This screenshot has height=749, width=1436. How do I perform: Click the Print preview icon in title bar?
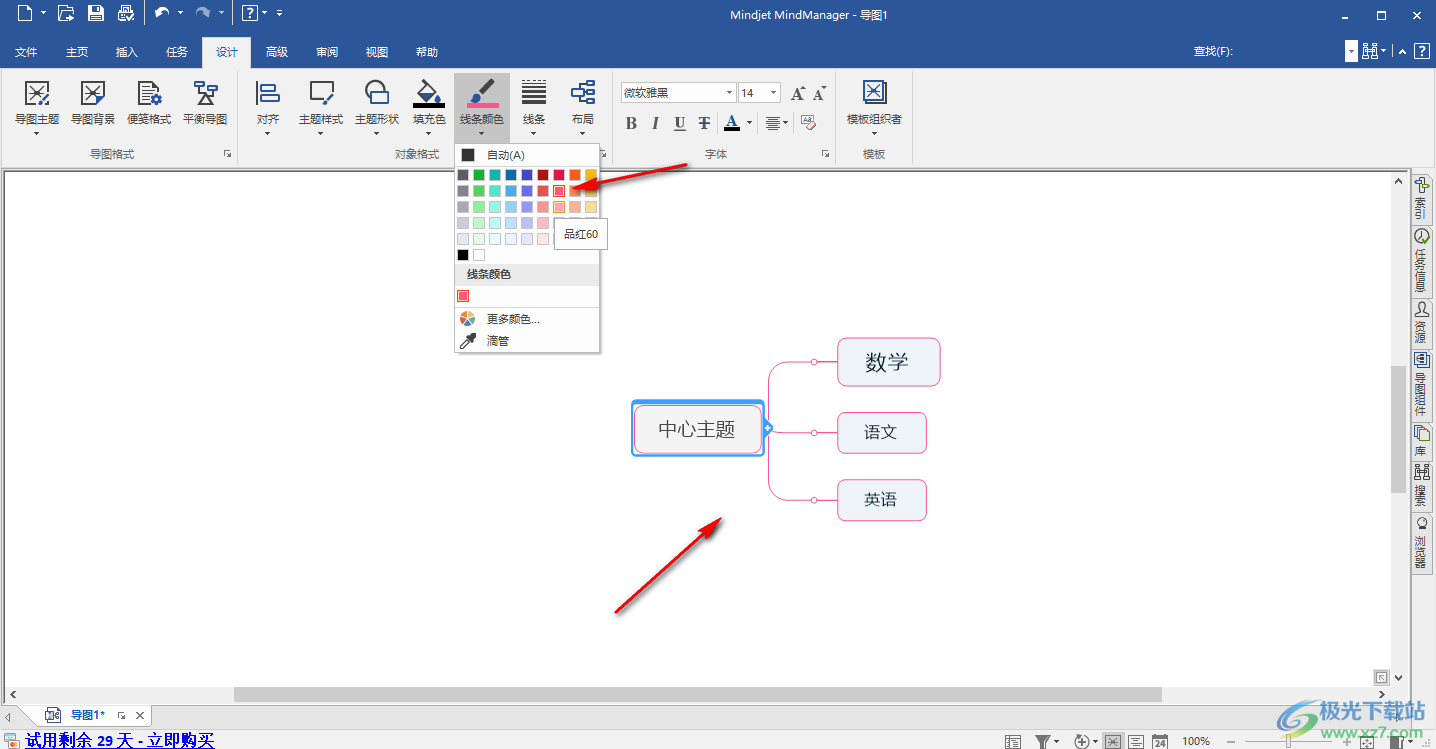pyautogui.click(x=126, y=13)
